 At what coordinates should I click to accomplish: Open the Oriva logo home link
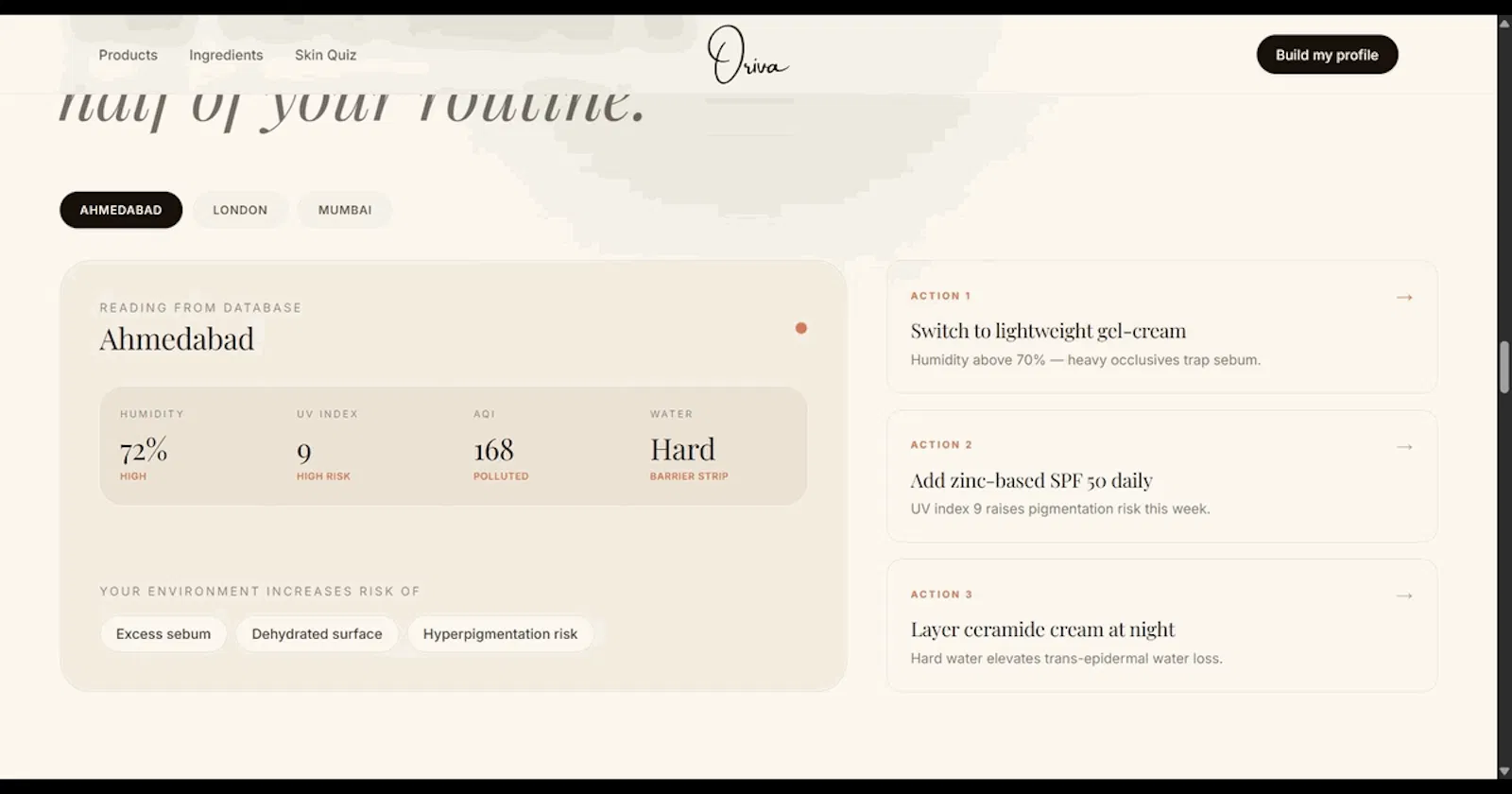[x=747, y=55]
